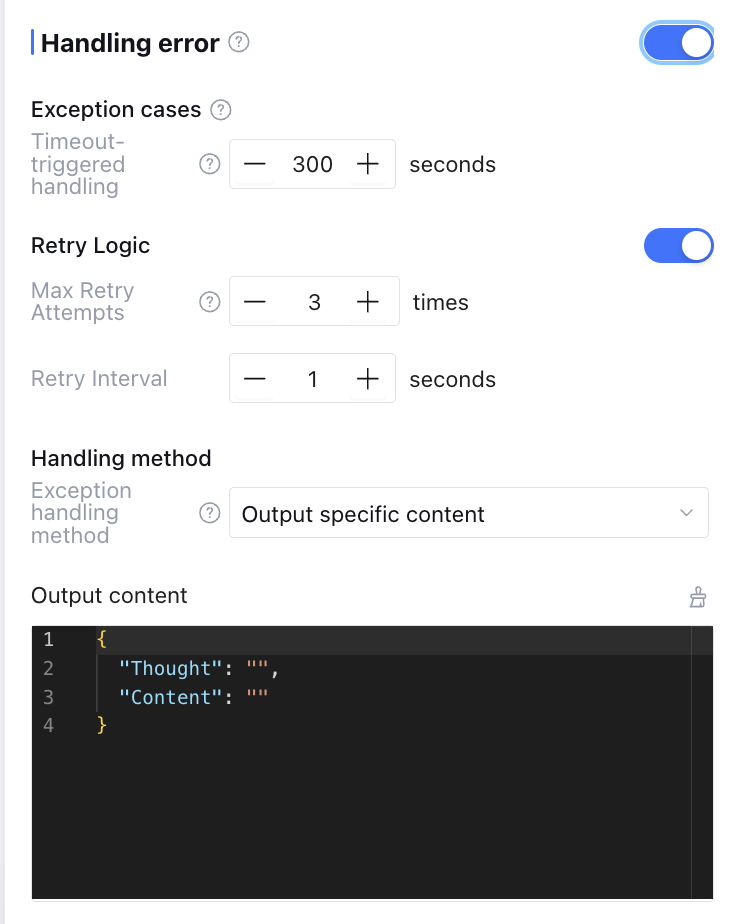
Task: Decrease the timeout seconds value
Action: coord(255,164)
